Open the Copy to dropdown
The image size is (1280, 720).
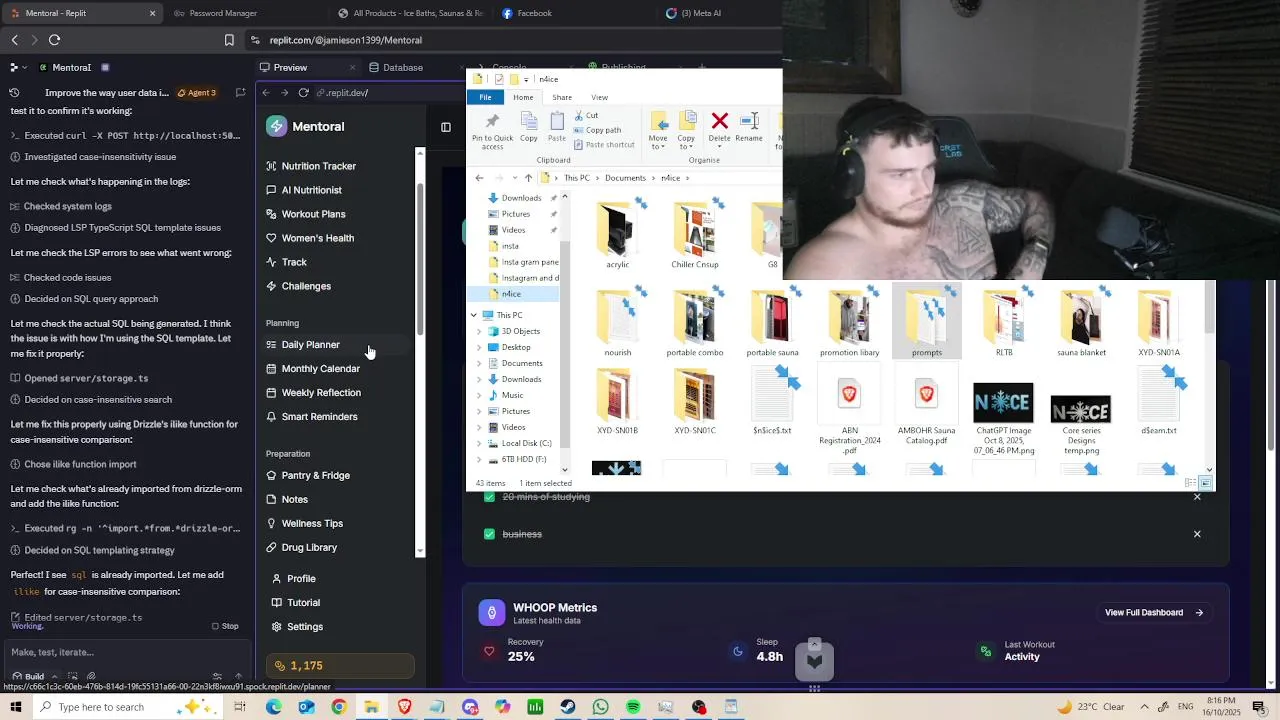pyautogui.click(x=686, y=131)
